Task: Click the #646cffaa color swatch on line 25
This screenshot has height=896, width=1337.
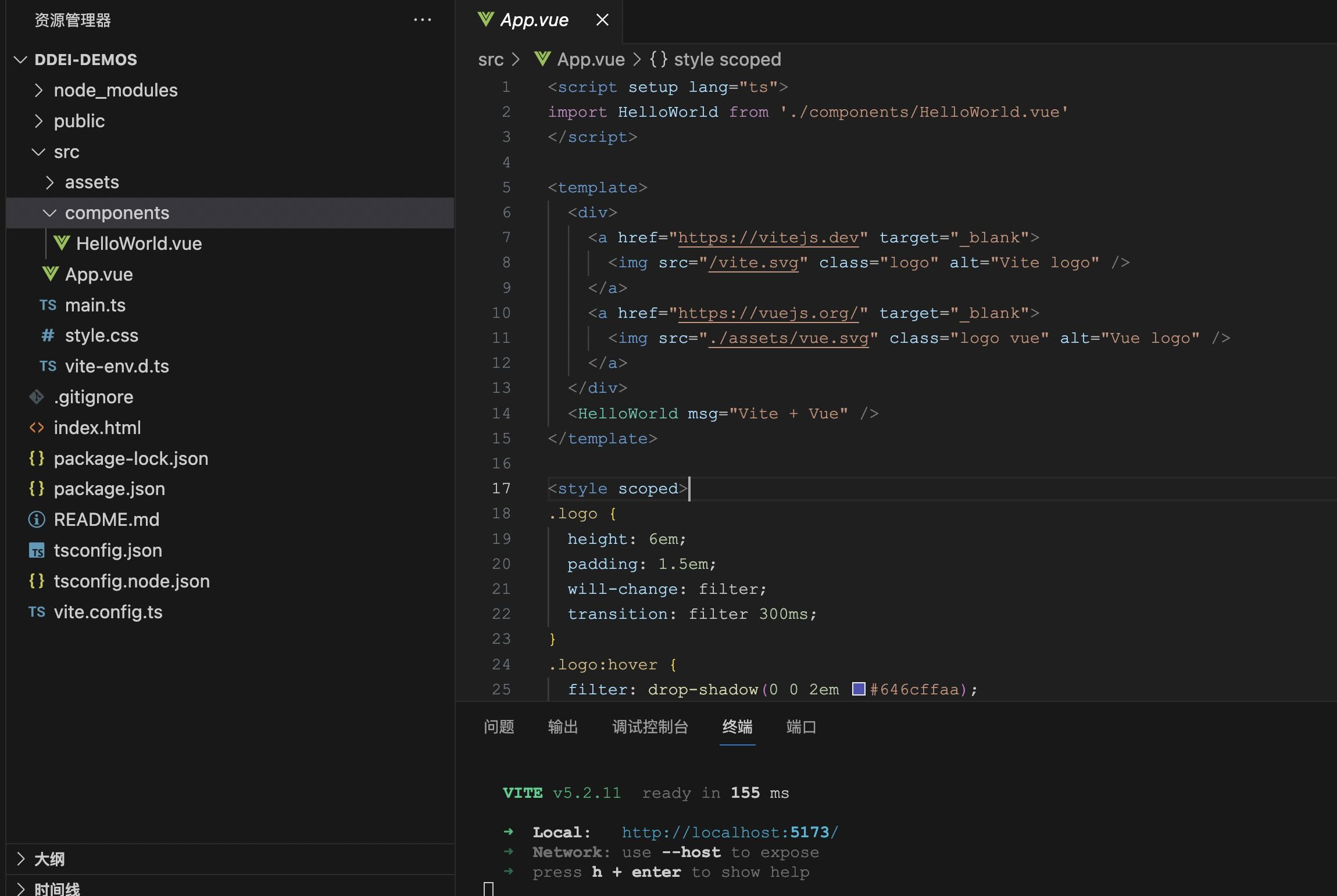Action: 859,689
